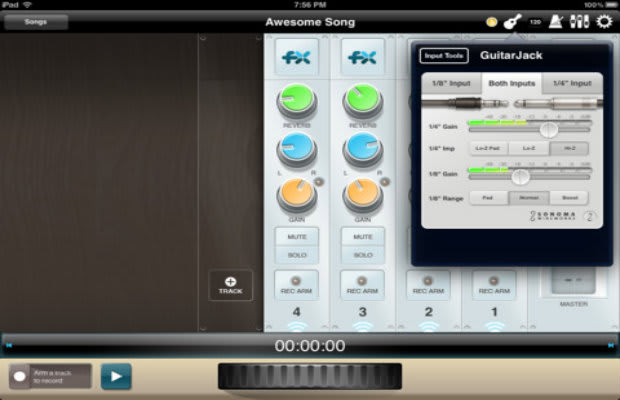Switch to the Both Inputs tab
Screen dimensions: 620x400
512,83
